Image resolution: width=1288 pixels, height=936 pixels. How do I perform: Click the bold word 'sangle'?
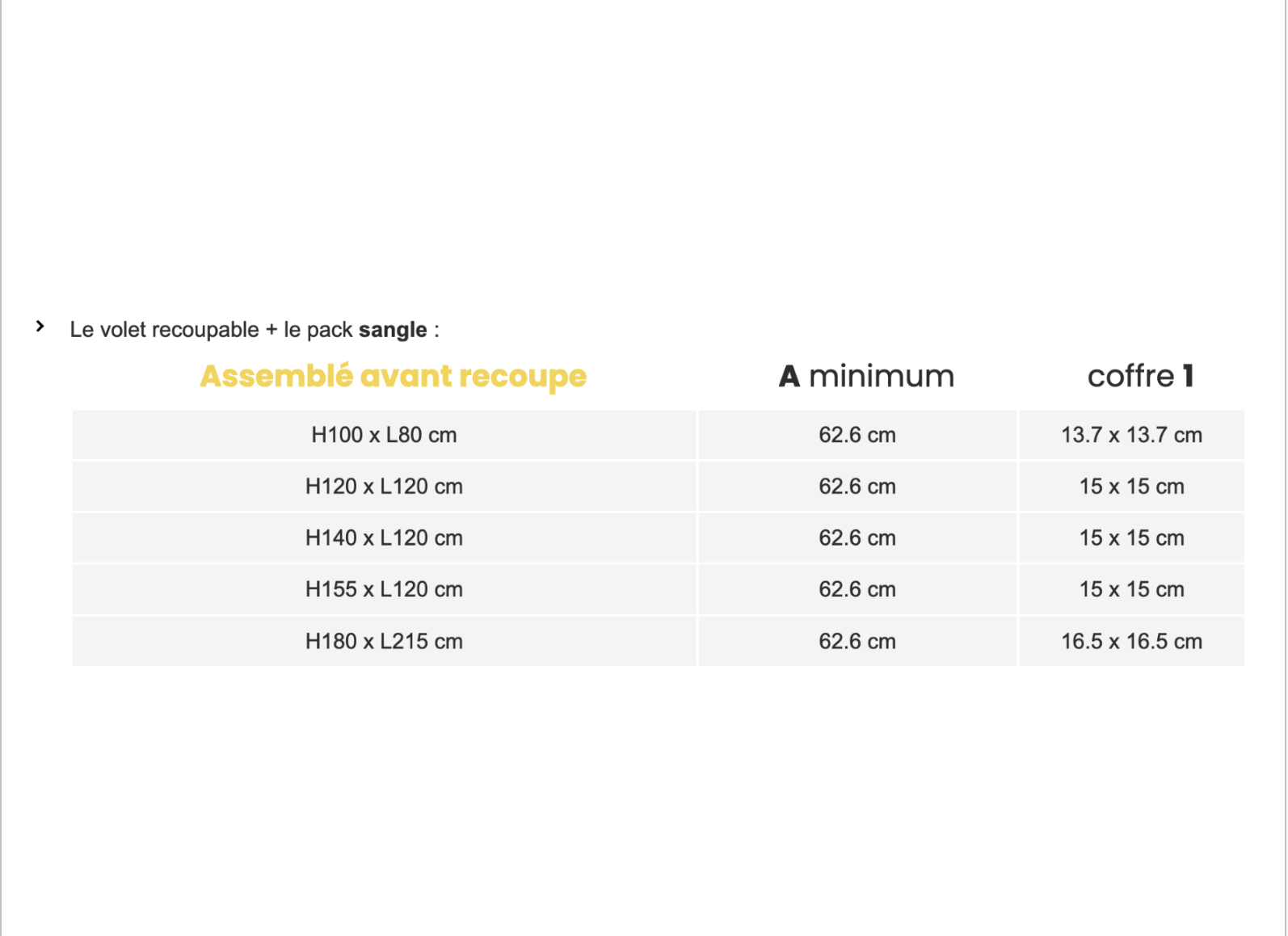[x=393, y=330]
